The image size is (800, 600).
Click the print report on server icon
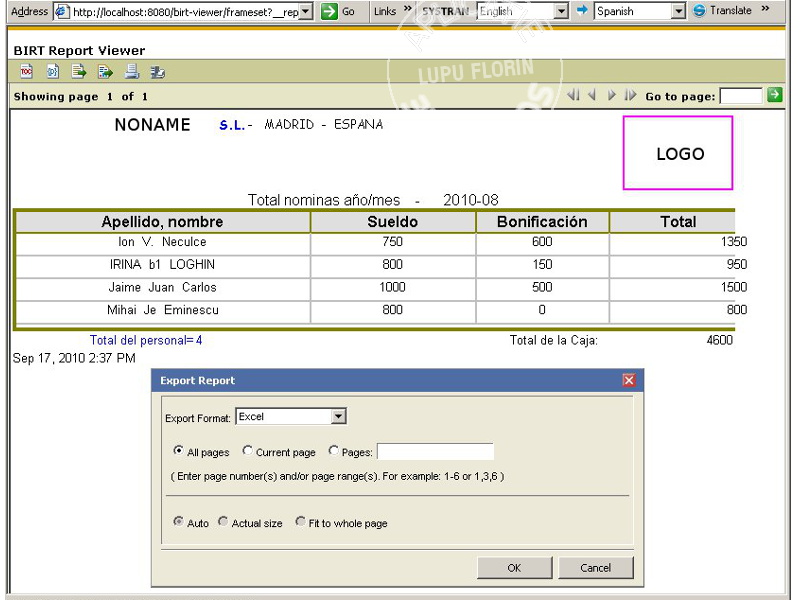click(x=158, y=71)
